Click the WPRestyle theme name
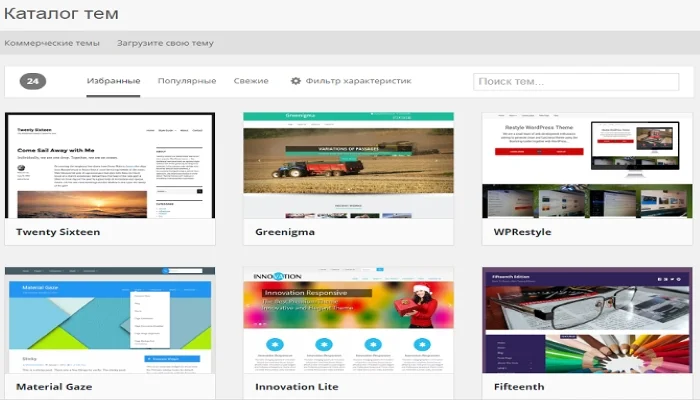Viewport: 700px width, 400px height. pyautogui.click(x=522, y=232)
